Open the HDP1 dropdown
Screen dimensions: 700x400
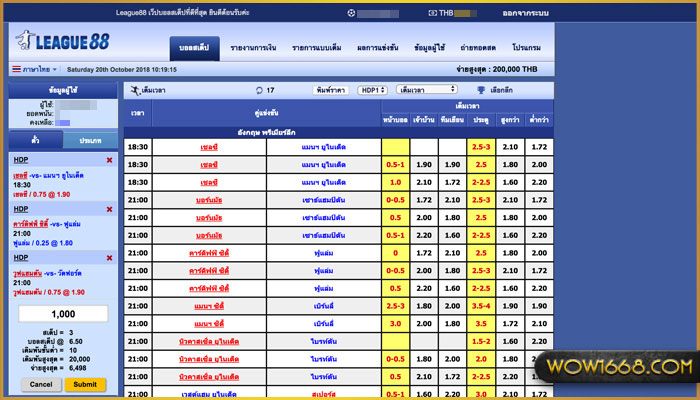373,90
